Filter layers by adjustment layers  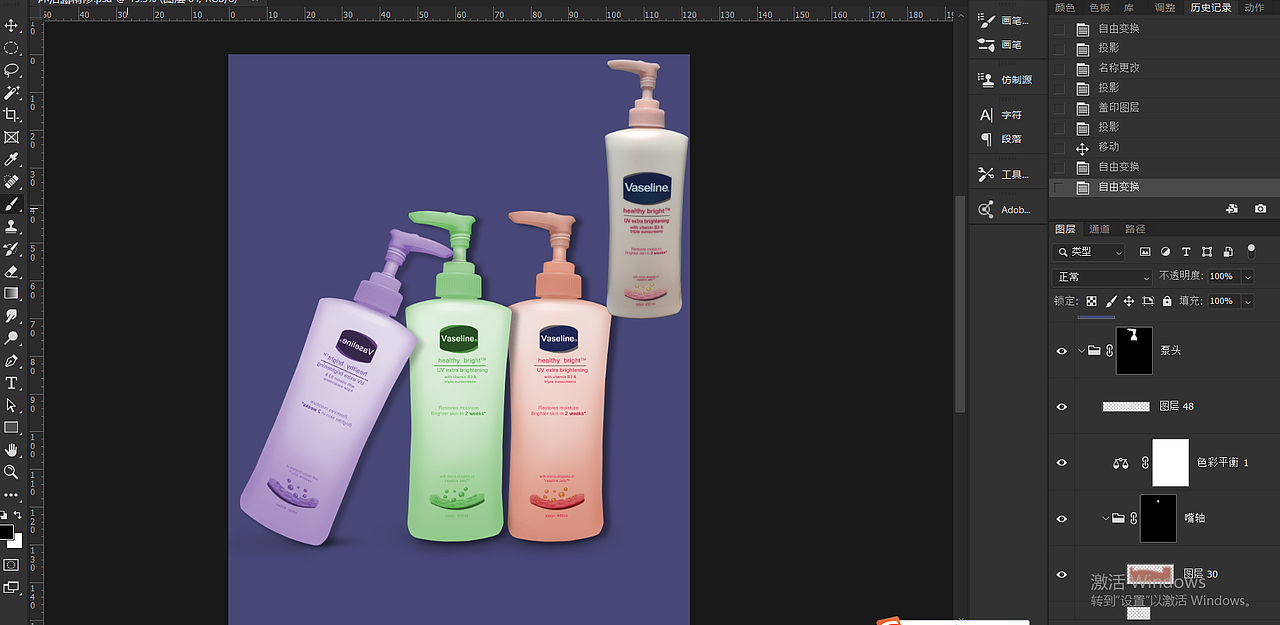1166,252
